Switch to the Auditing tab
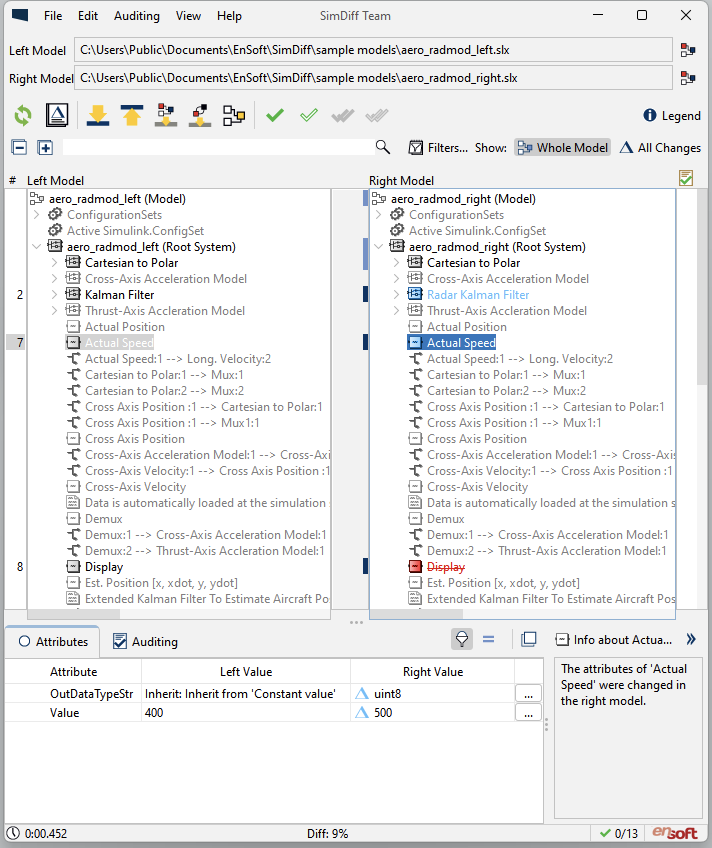The width and height of the screenshot is (712, 848). pos(145,641)
